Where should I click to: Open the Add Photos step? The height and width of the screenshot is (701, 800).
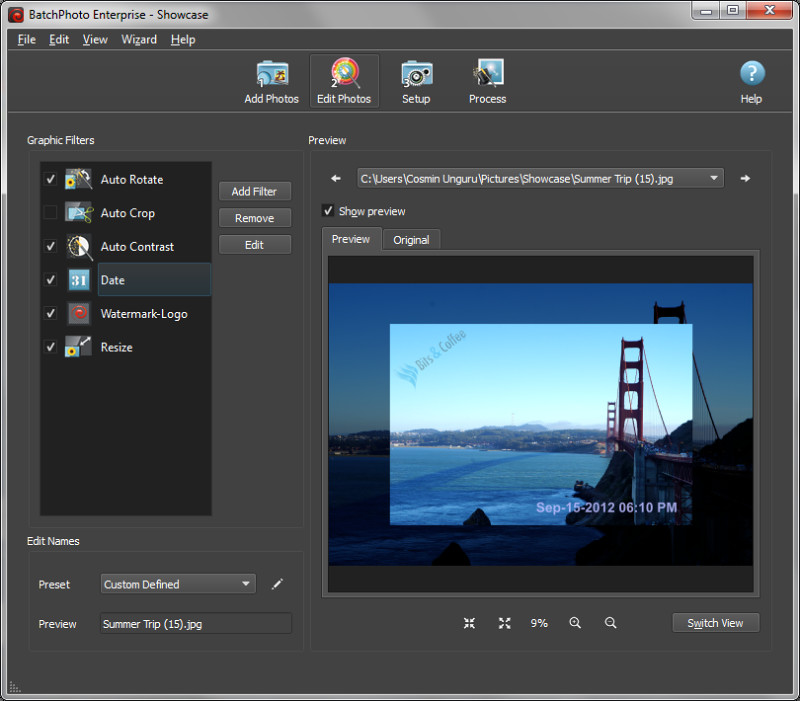271,82
